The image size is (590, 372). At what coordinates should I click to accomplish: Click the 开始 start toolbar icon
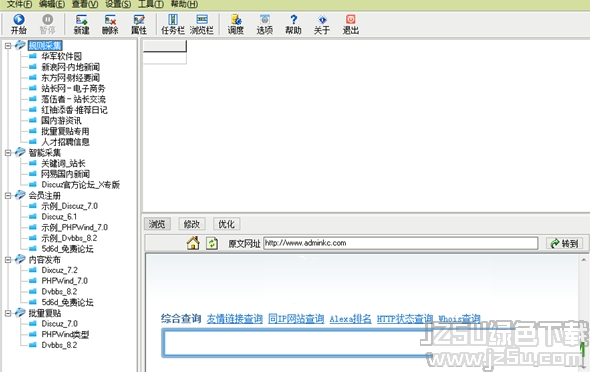18,19
